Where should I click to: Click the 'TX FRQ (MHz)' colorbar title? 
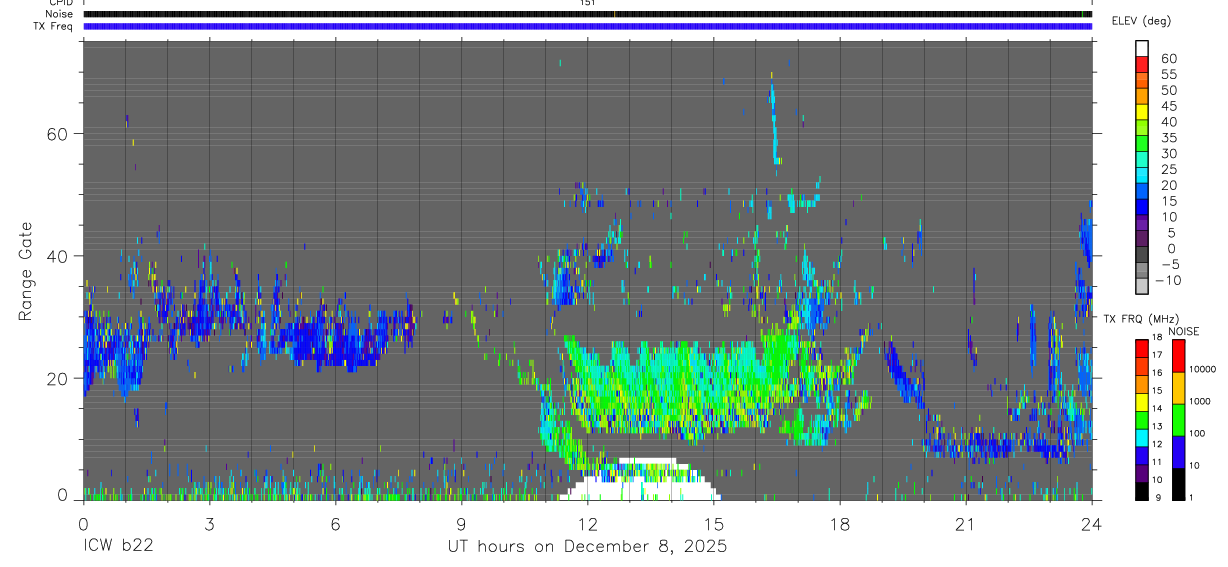[x=1140, y=318]
